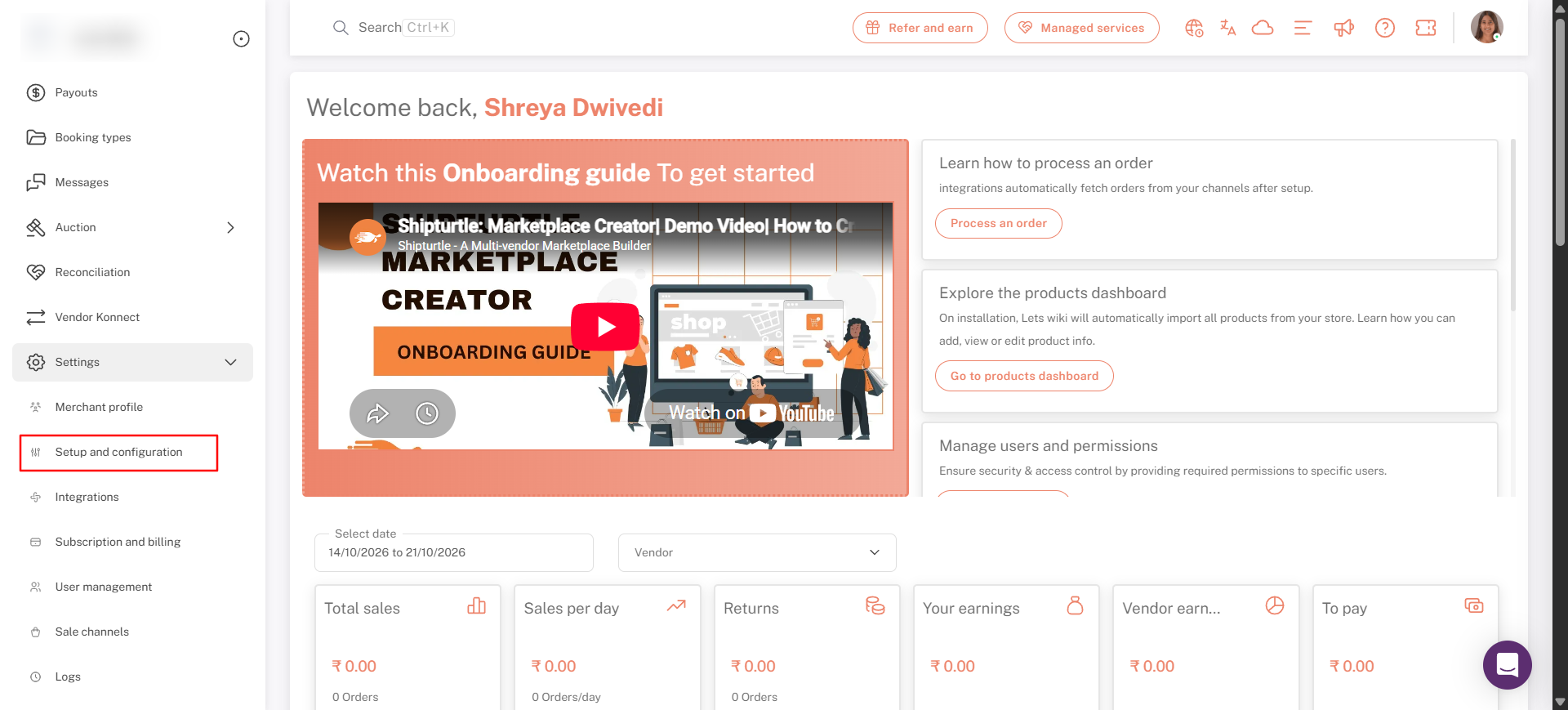Open the user profile avatar
Screen dimensions: 1568x710
point(1487,27)
